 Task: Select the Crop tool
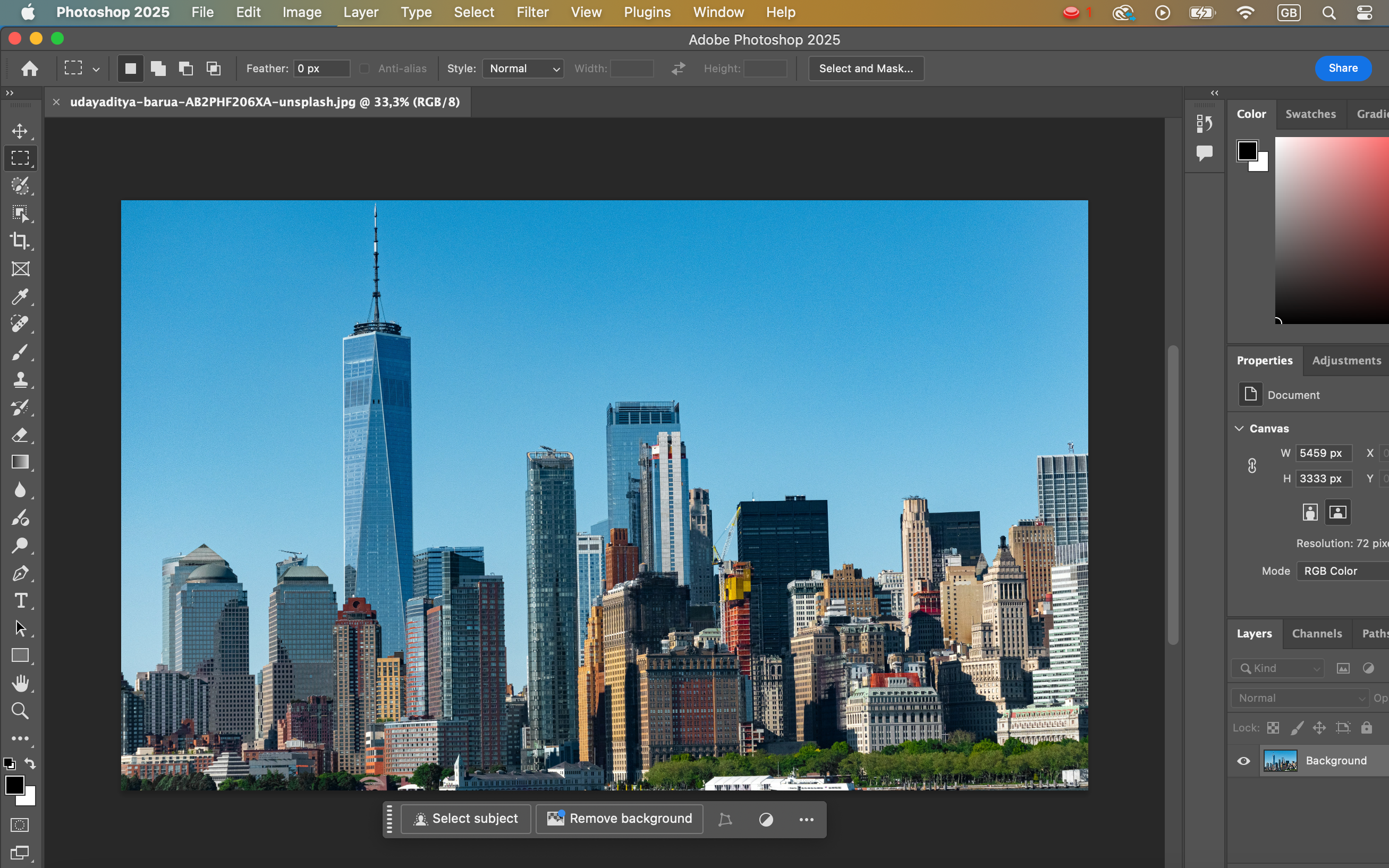(x=20, y=241)
